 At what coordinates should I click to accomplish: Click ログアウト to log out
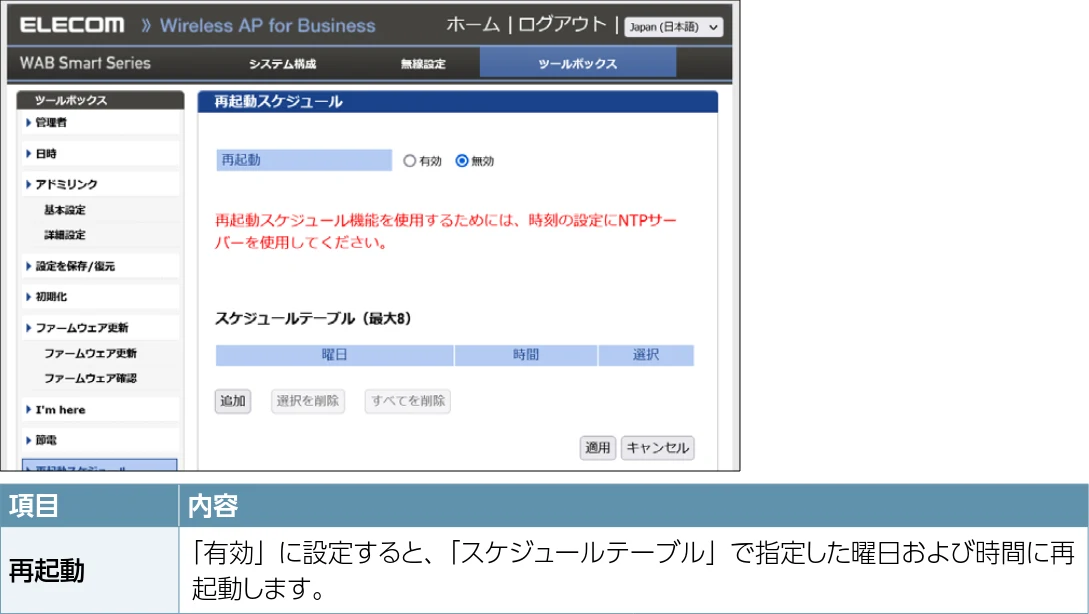[563, 25]
